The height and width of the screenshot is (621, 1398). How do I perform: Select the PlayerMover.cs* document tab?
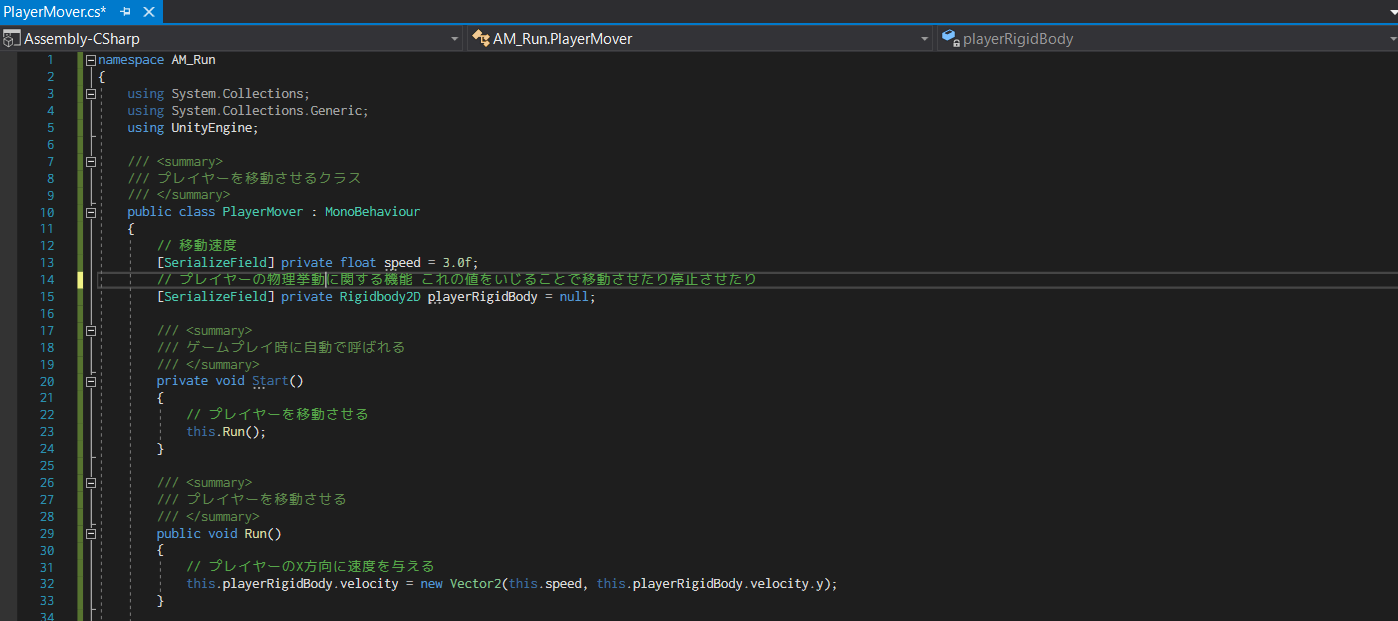click(x=55, y=11)
